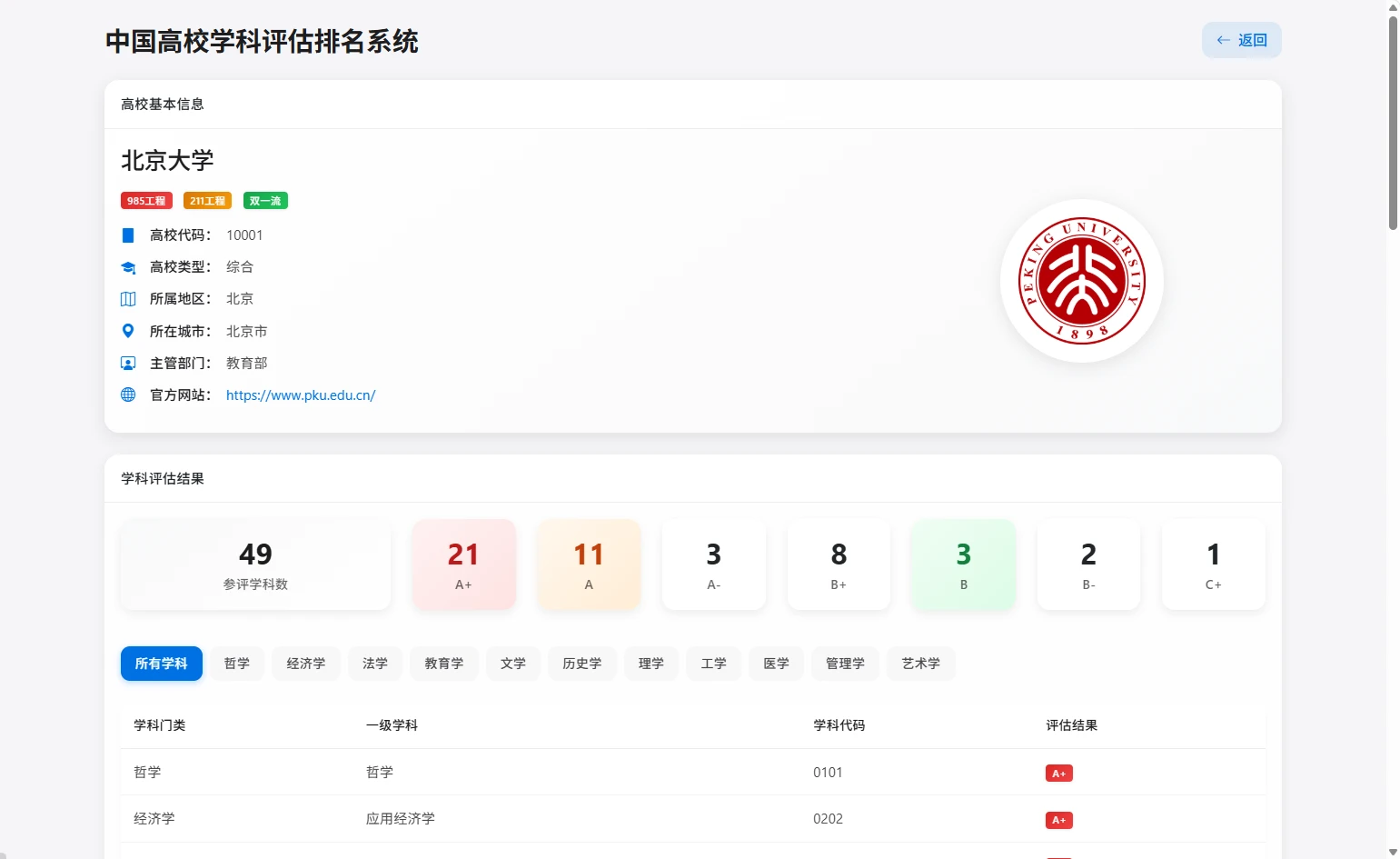Switch to the 经济学 category tab

point(305,664)
